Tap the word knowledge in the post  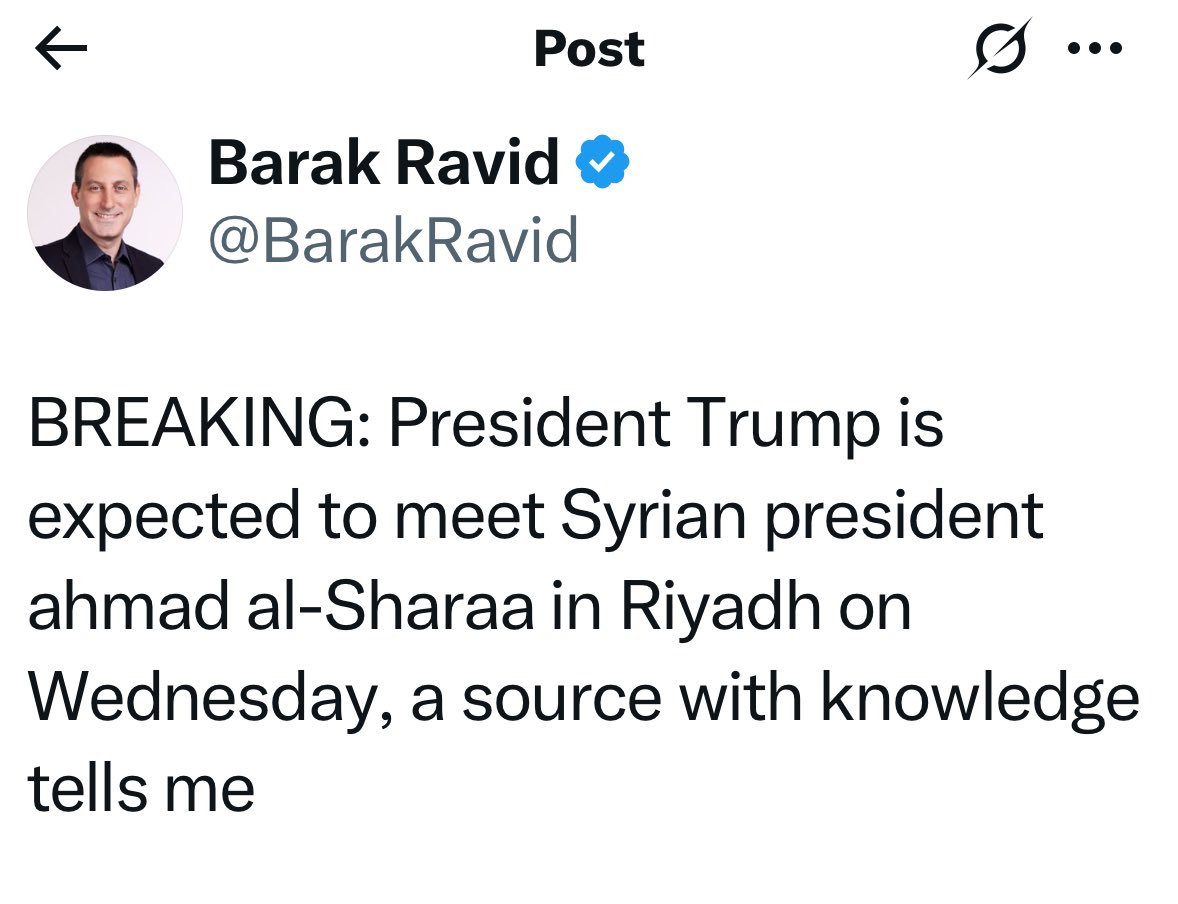pos(980,698)
